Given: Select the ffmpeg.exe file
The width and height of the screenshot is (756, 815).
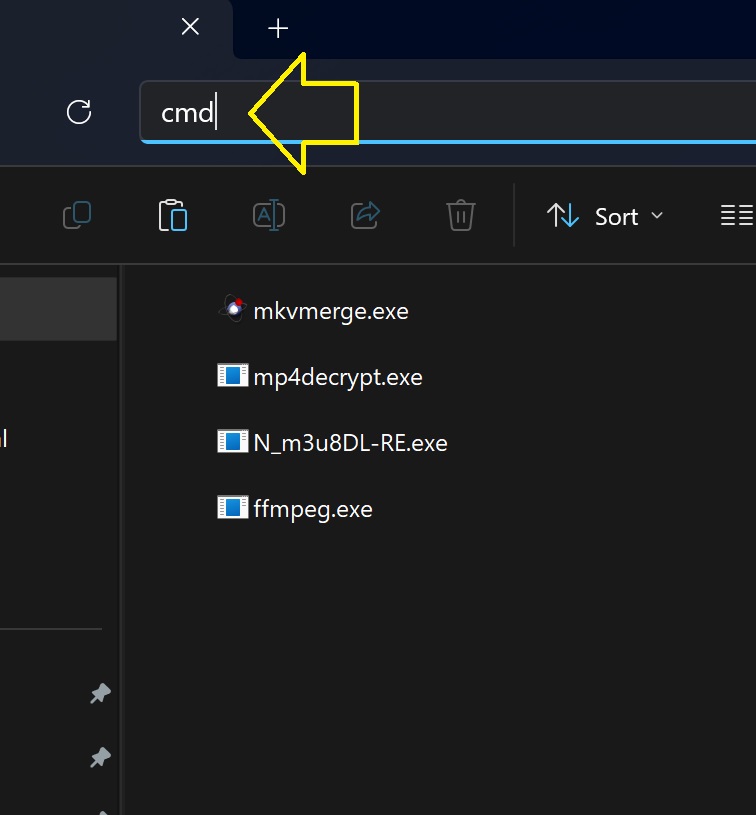Looking at the screenshot, I should [295, 508].
